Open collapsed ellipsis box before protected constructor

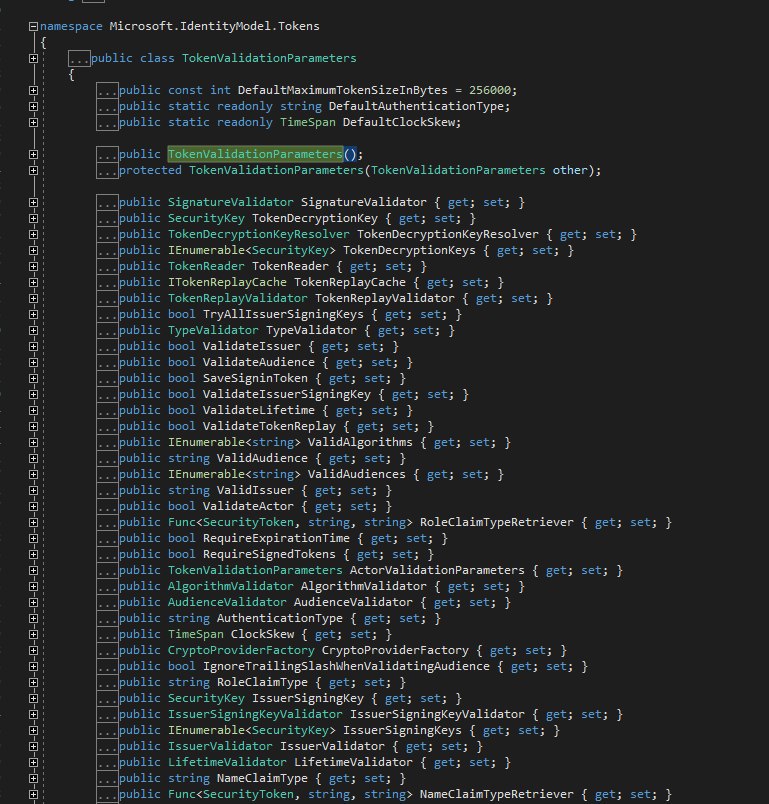tap(107, 170)
